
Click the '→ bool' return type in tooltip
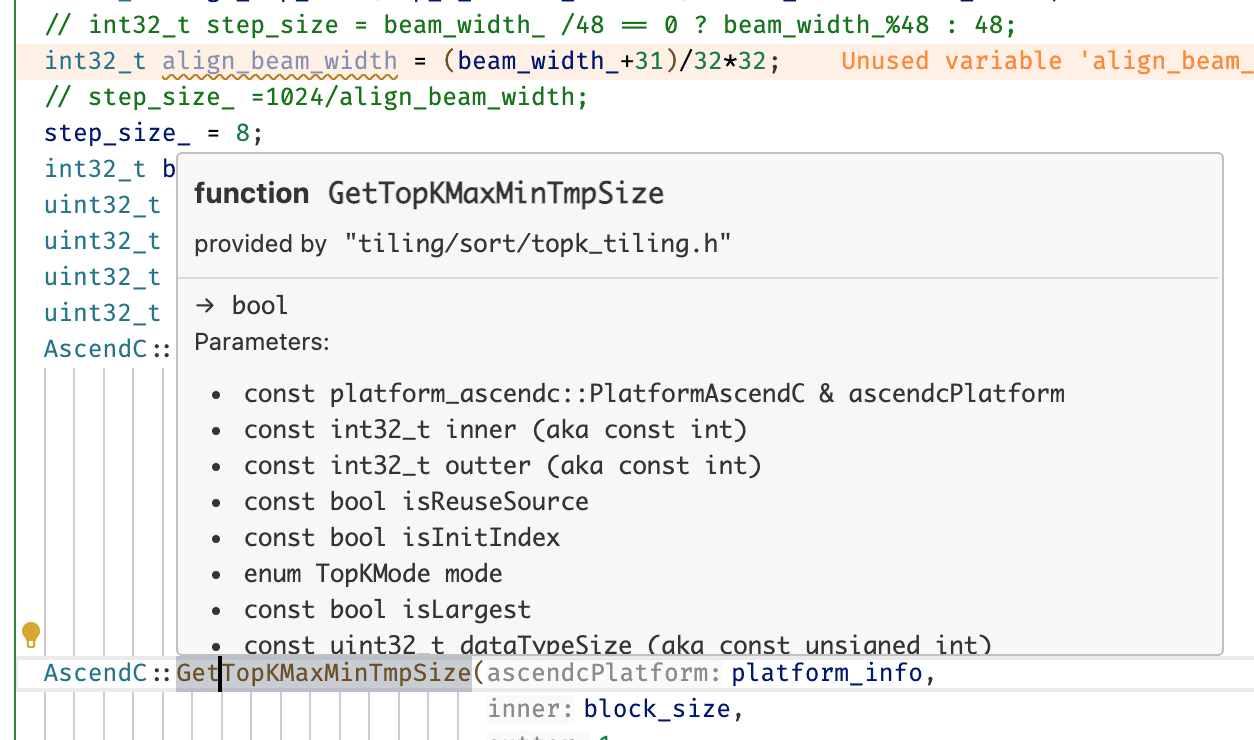point(241,305)
